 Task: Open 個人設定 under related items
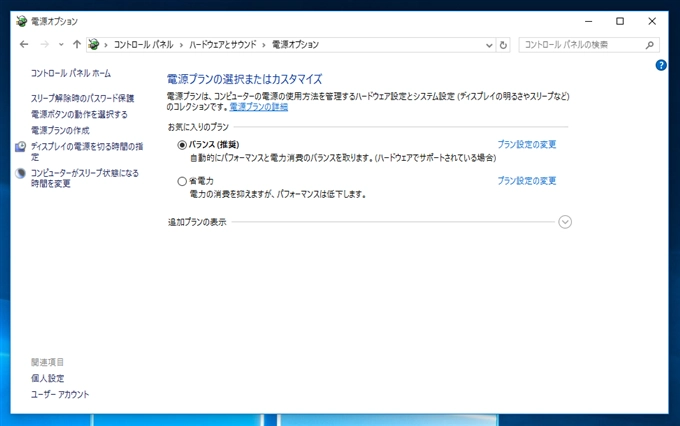[47, 378]
